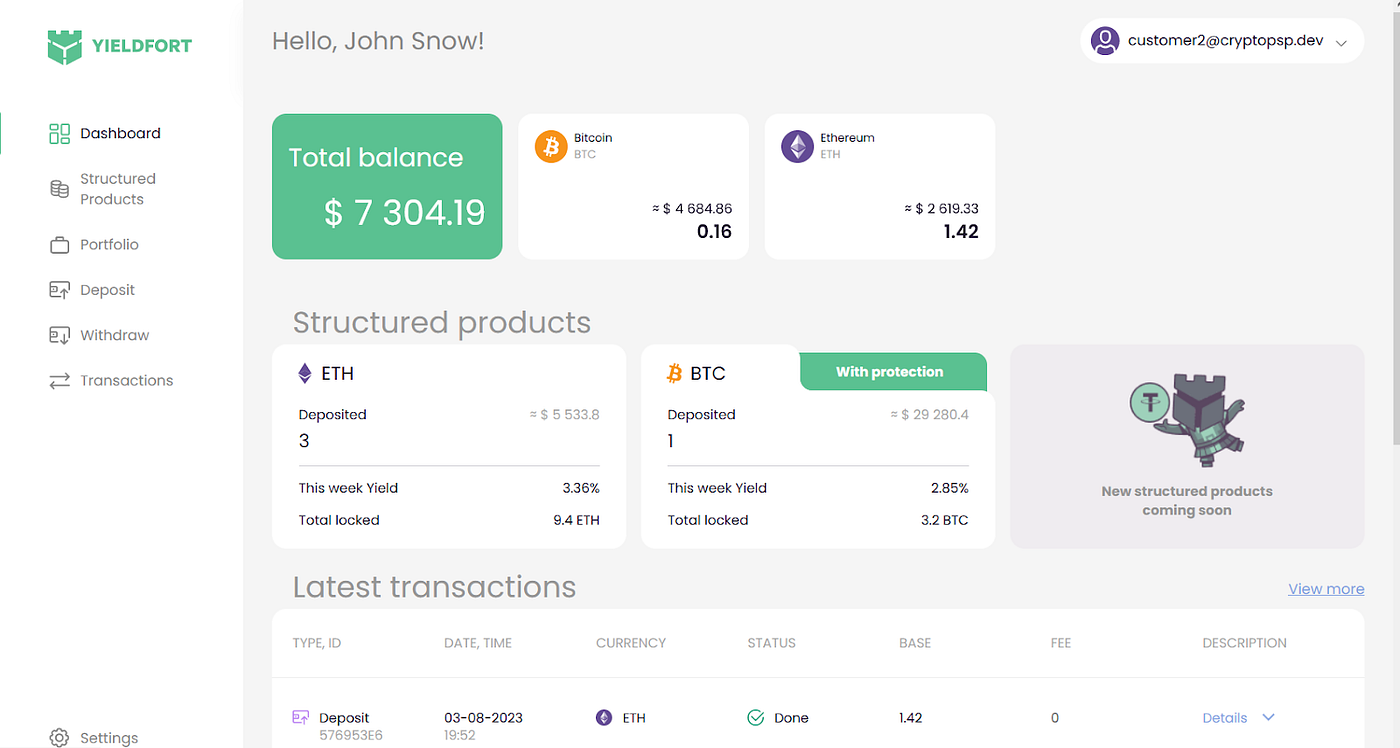Click the YieldFort logo icon
Screen dimensions: 1400x748
[x=64, y=46]
